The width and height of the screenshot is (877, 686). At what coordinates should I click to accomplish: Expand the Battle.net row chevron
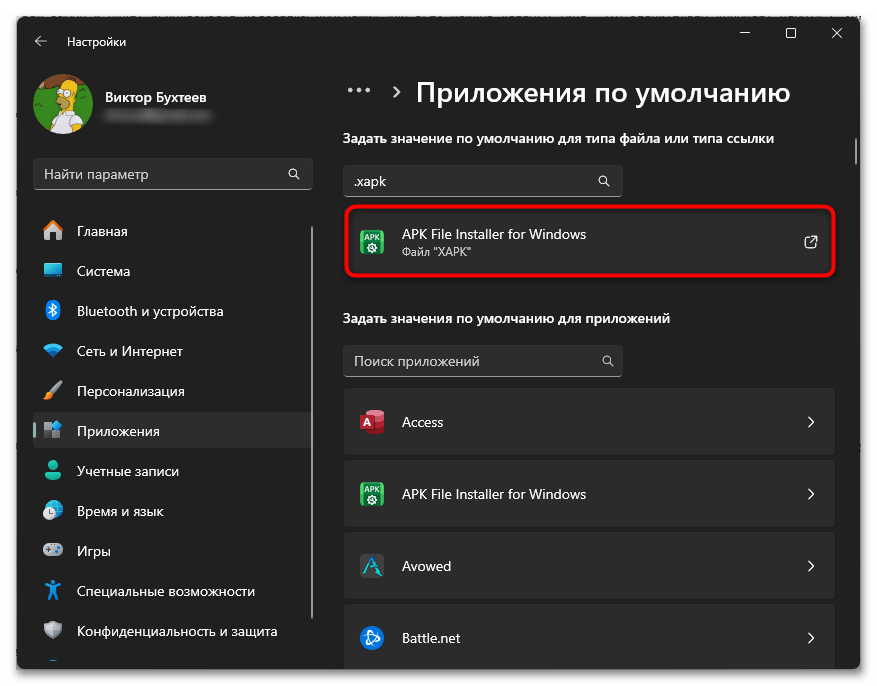[x=811, y=638]
